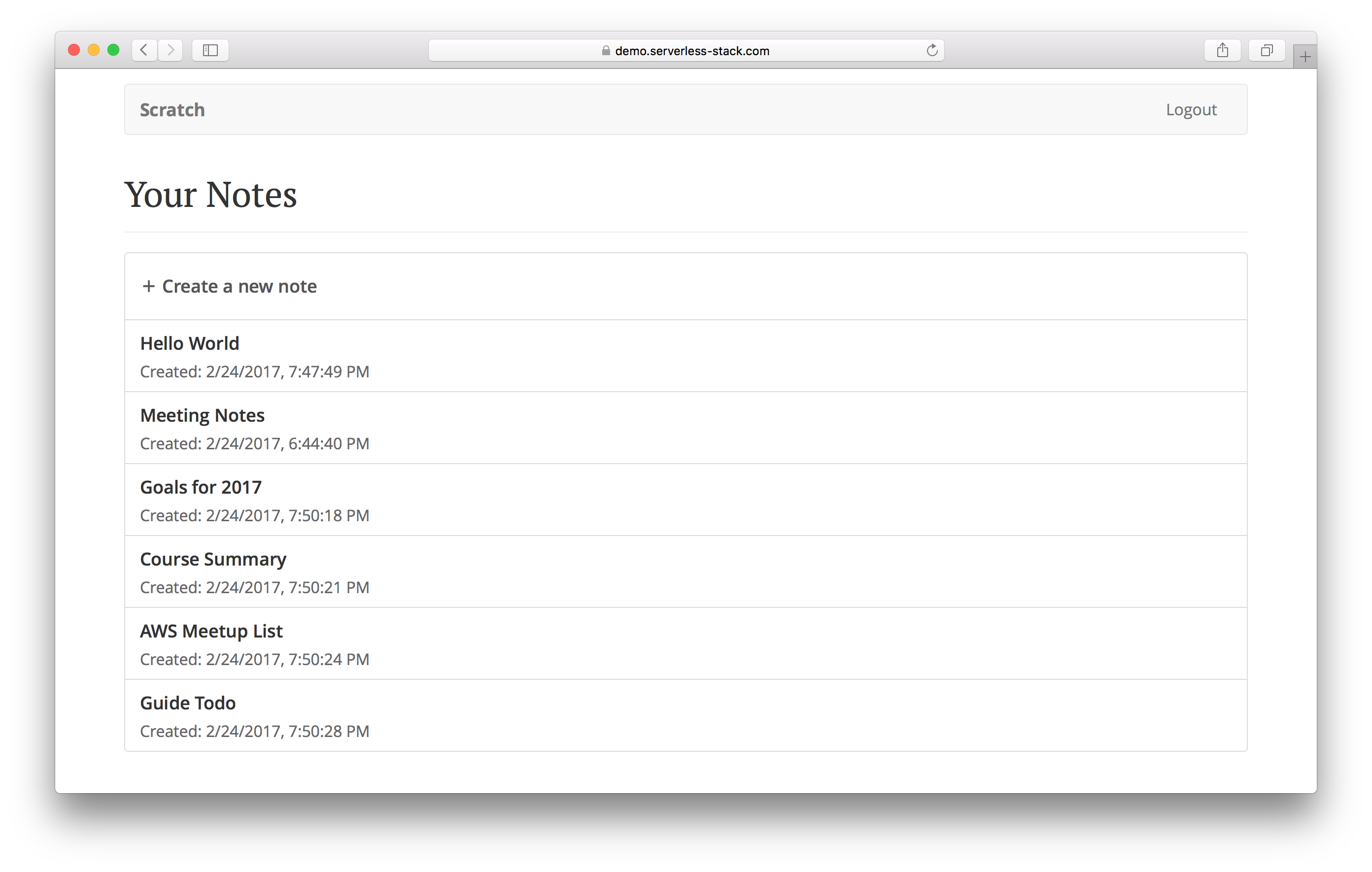The height and width of the screenshot is (872, 1372).
Task: Click the Safari back arrow button
Action: [144, 50]
